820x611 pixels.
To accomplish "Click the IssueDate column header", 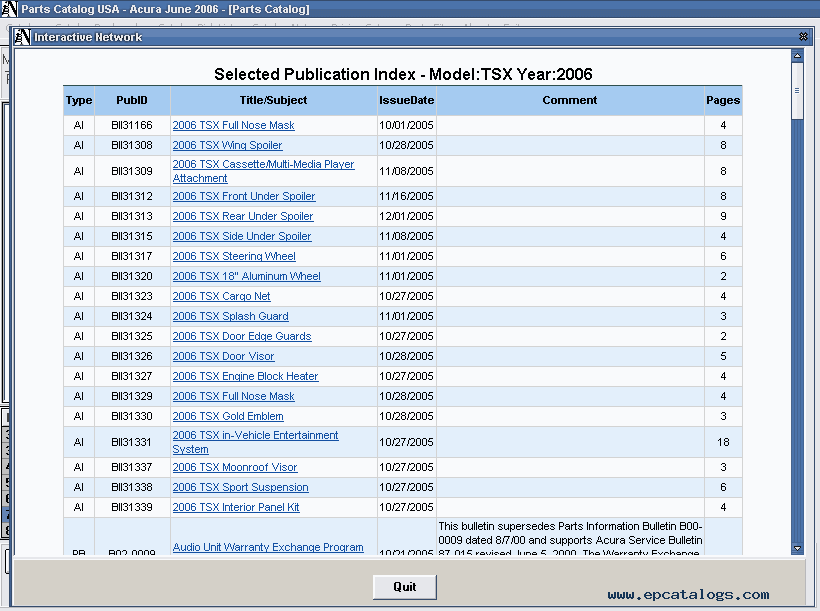I will click(x=406, y=100).
